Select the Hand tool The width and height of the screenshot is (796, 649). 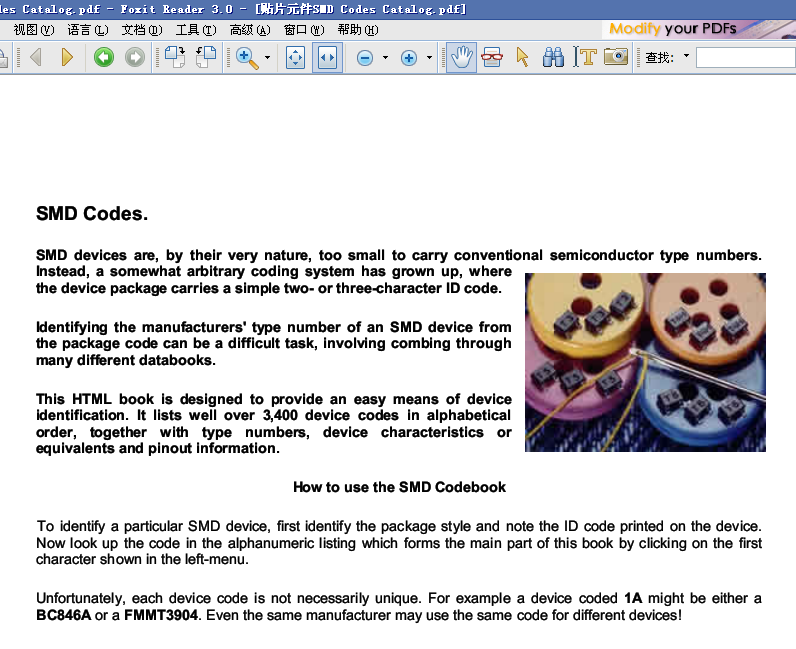coord(461,57)
